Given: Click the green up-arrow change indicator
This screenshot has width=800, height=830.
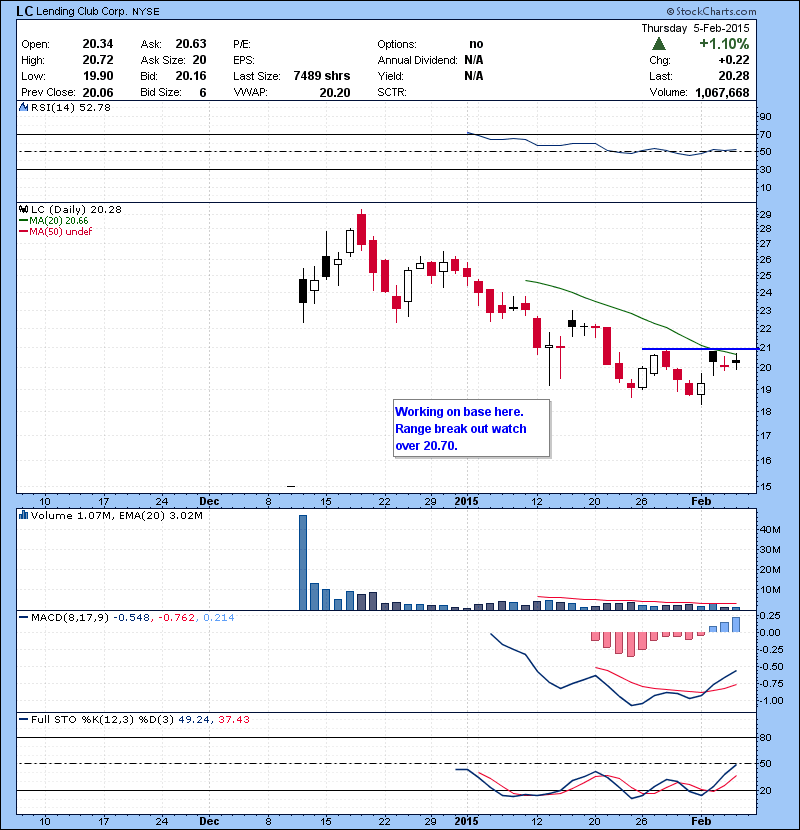Looking at the screenshot, I should [659, 43].
